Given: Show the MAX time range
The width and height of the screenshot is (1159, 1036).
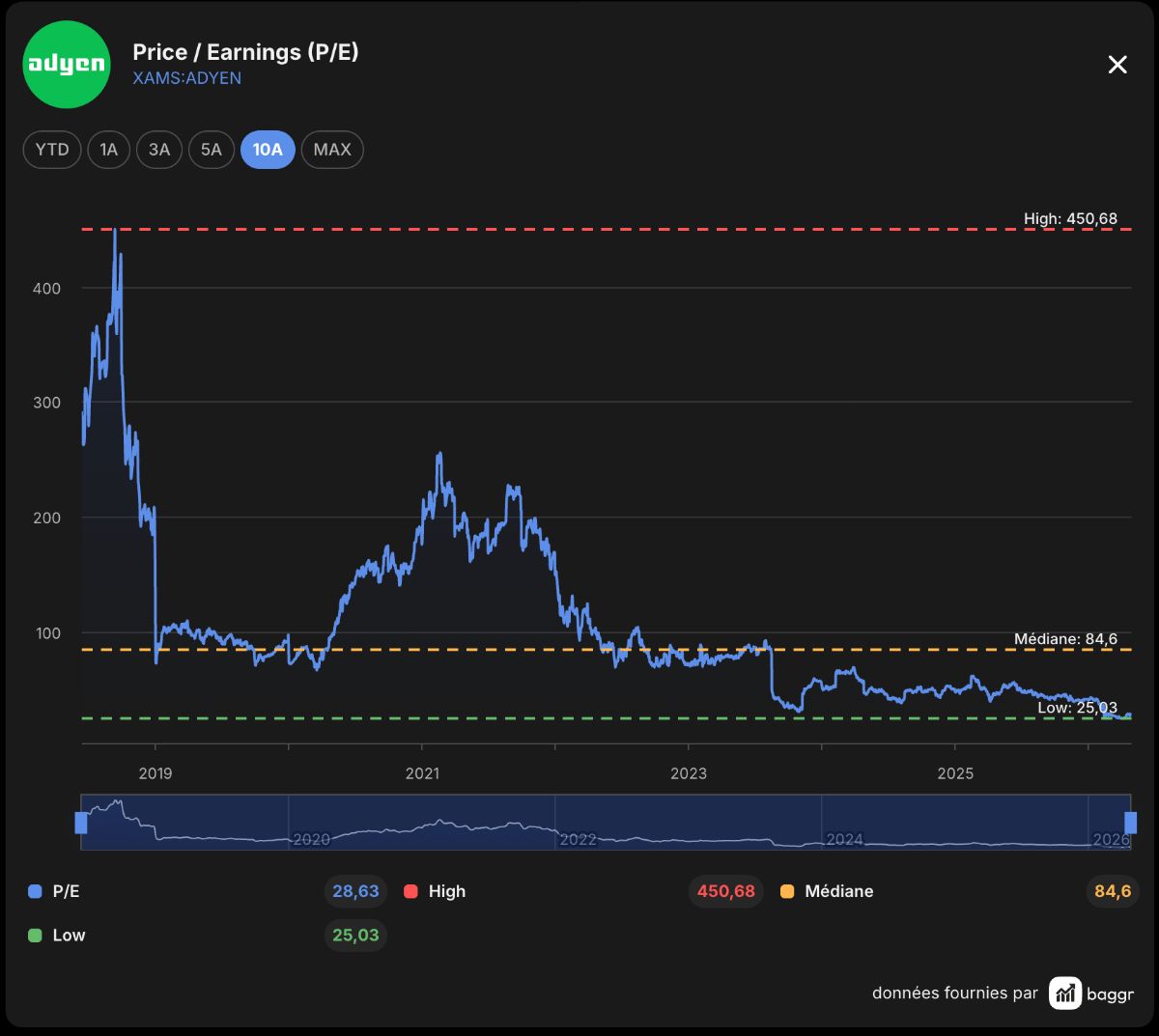Looking at the screenshot, I should click(332, 150).
